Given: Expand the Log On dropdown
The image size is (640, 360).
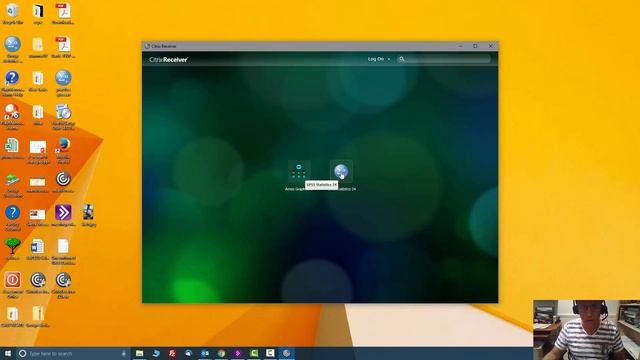Looking at the screenshot, I should click(378, 59).
